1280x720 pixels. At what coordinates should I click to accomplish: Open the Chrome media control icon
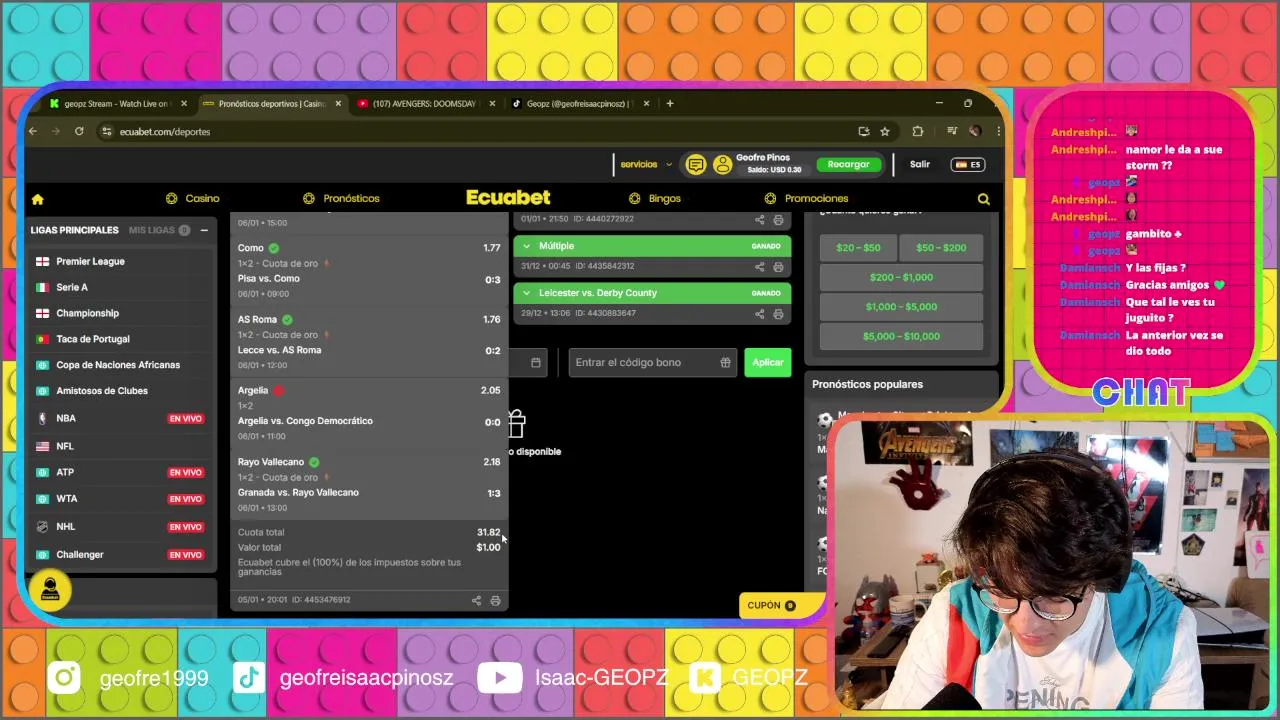click(x=952, y=131)
